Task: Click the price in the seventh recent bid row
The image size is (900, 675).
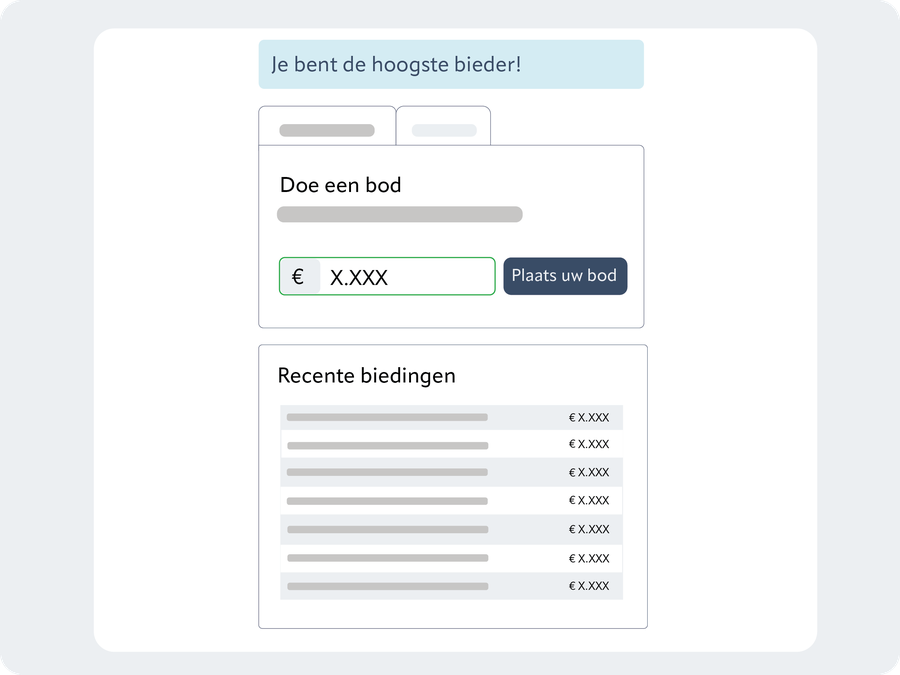Action: 589,586
